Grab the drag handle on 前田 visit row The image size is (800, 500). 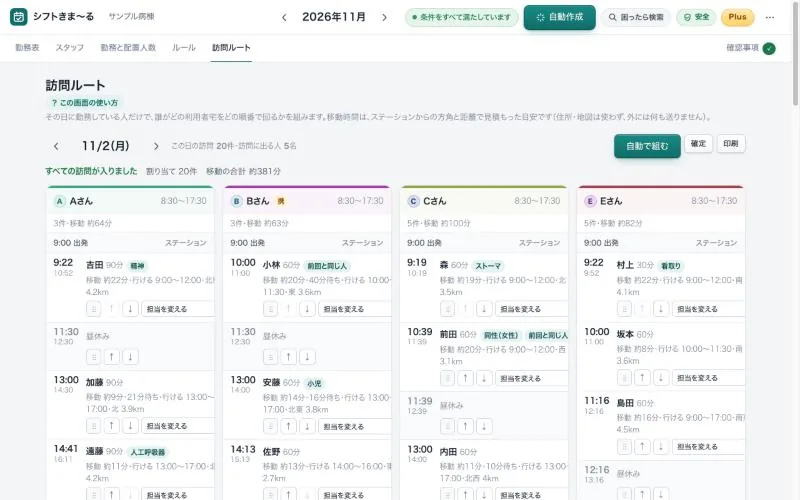[447, 378]
